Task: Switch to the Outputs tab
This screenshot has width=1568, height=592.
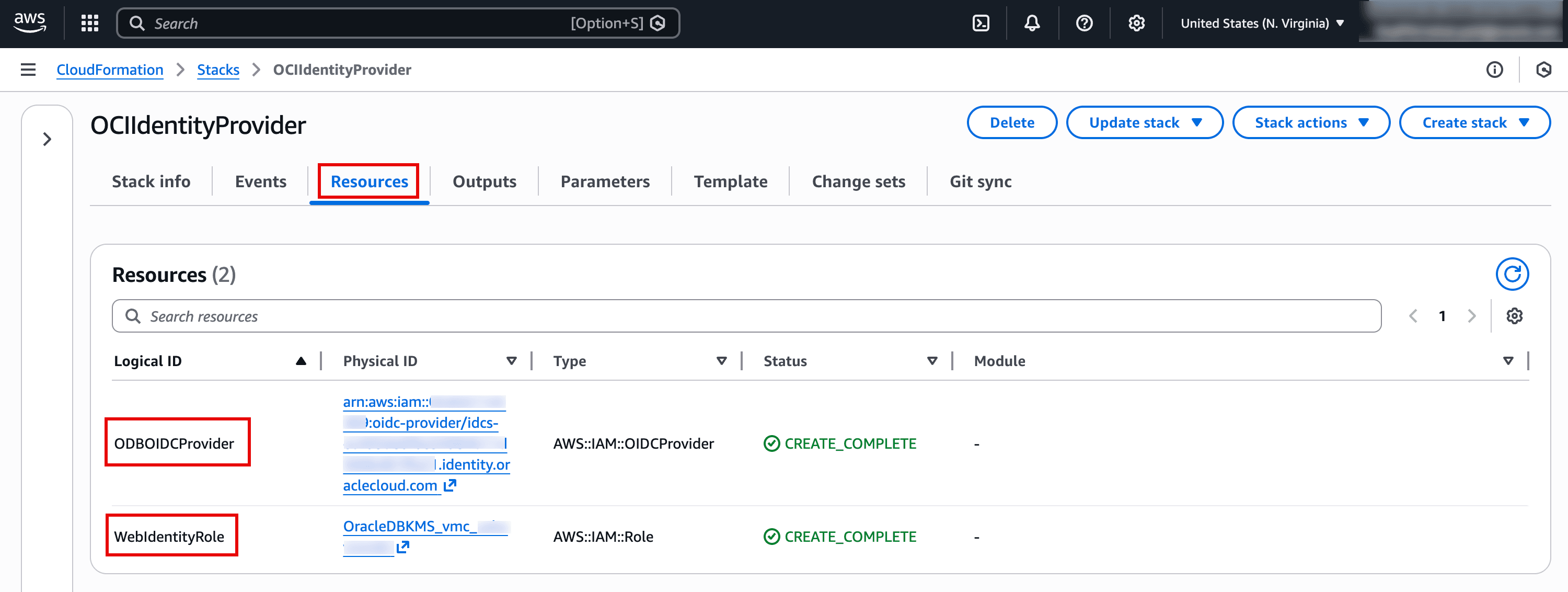Action: 485,181
